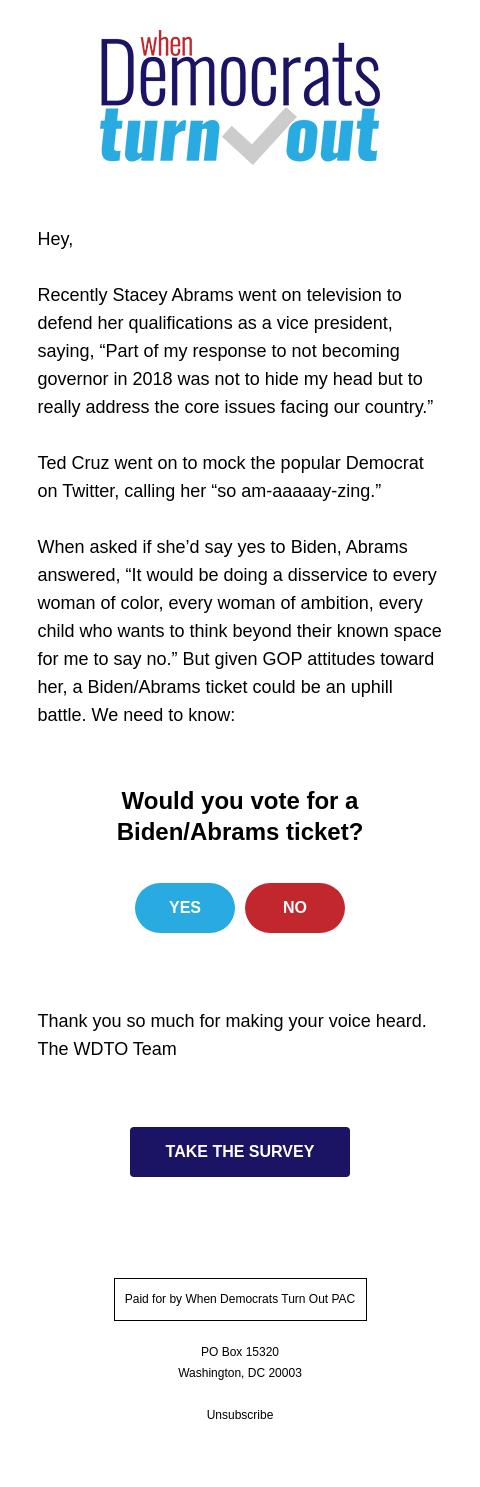The width and height of the screenshot is (480, 1487).
Task: Open the survey via TAKE THE SURVEY
Action: coord(240,1152)
